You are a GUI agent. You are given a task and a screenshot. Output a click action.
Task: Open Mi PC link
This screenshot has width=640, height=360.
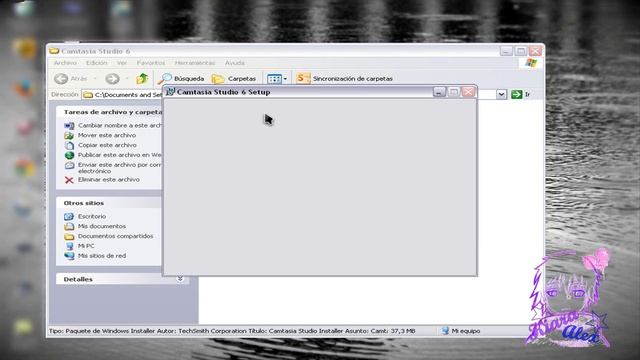point(86,246)
